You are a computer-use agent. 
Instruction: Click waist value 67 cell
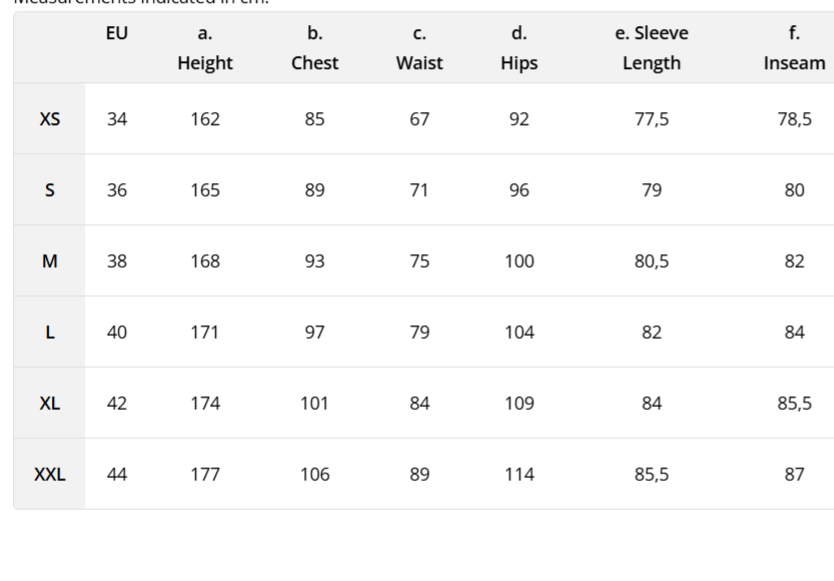tap(420, 119)
